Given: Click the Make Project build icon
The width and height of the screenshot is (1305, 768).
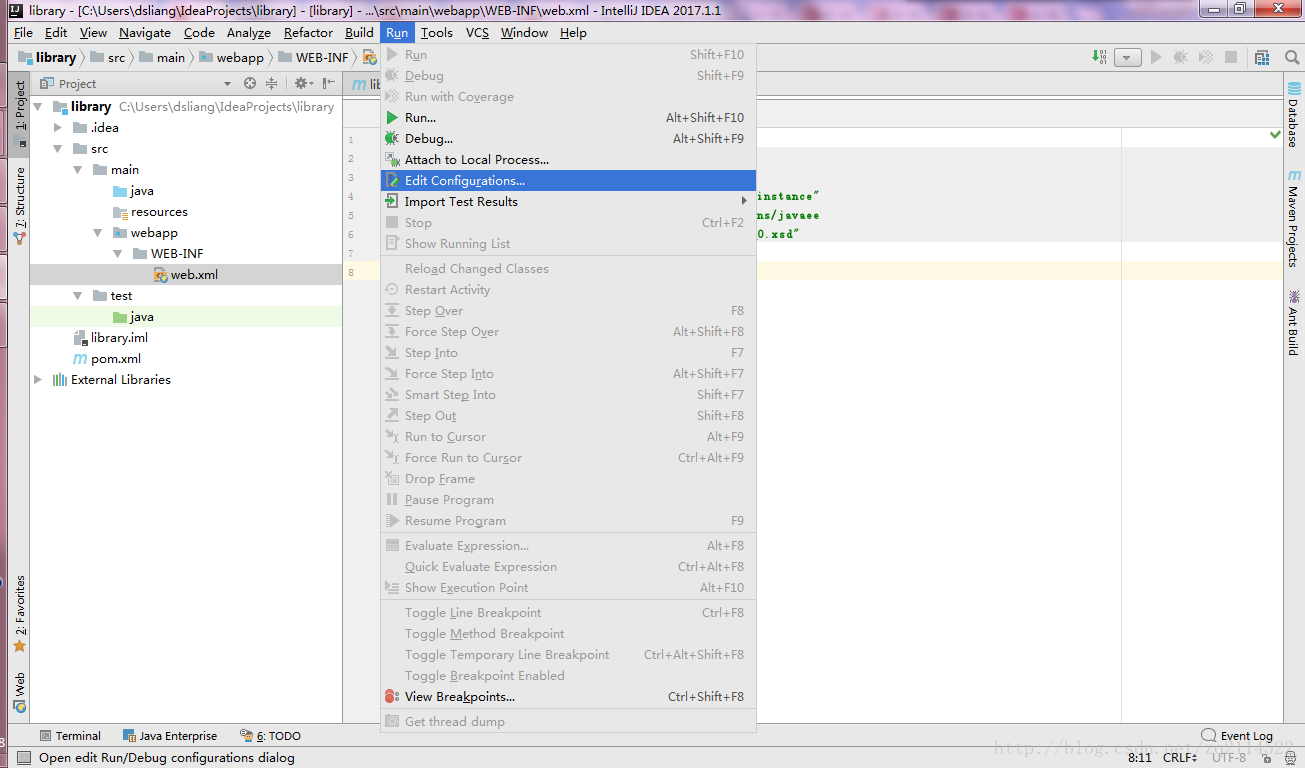Looking at the screenshot, I should (x=1100, y=57).
